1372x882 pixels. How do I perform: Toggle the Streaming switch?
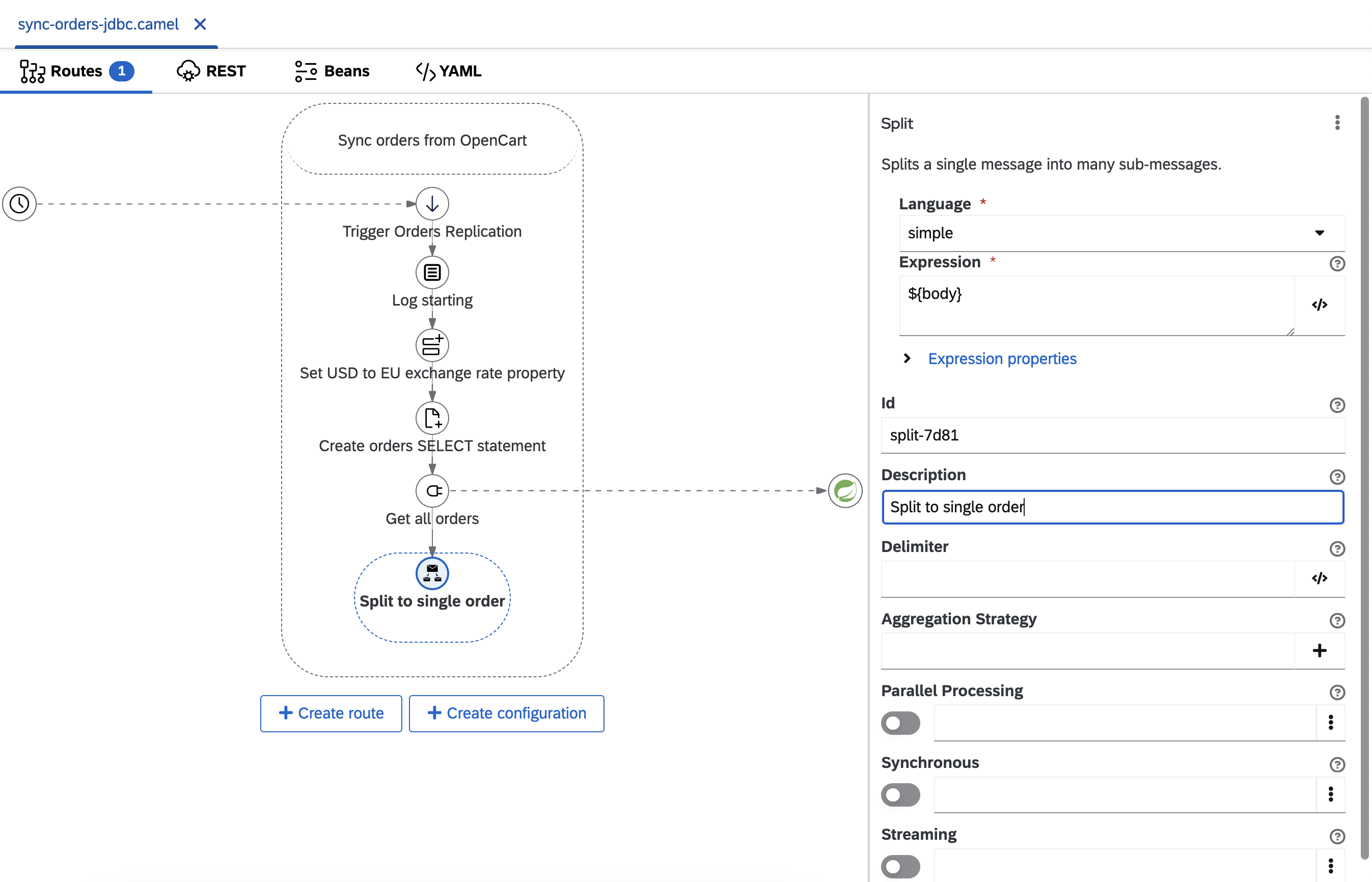click(x=900, y=867)
